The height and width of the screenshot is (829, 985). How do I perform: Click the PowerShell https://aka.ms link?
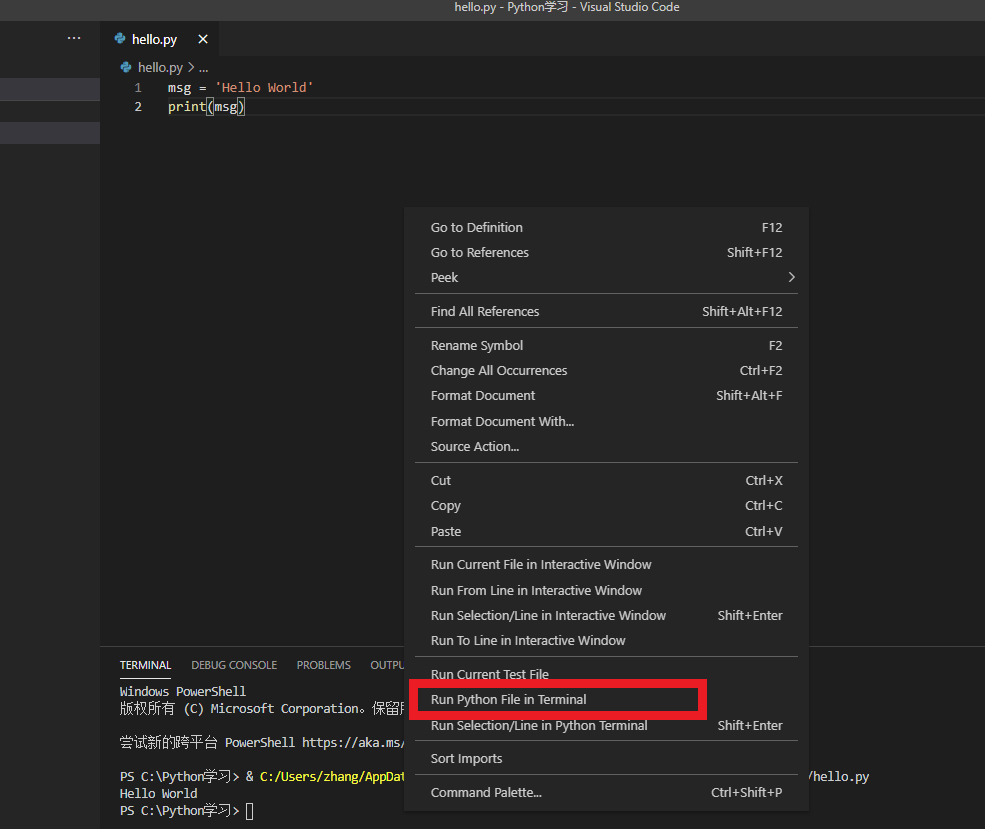click(x=352, y=742)
